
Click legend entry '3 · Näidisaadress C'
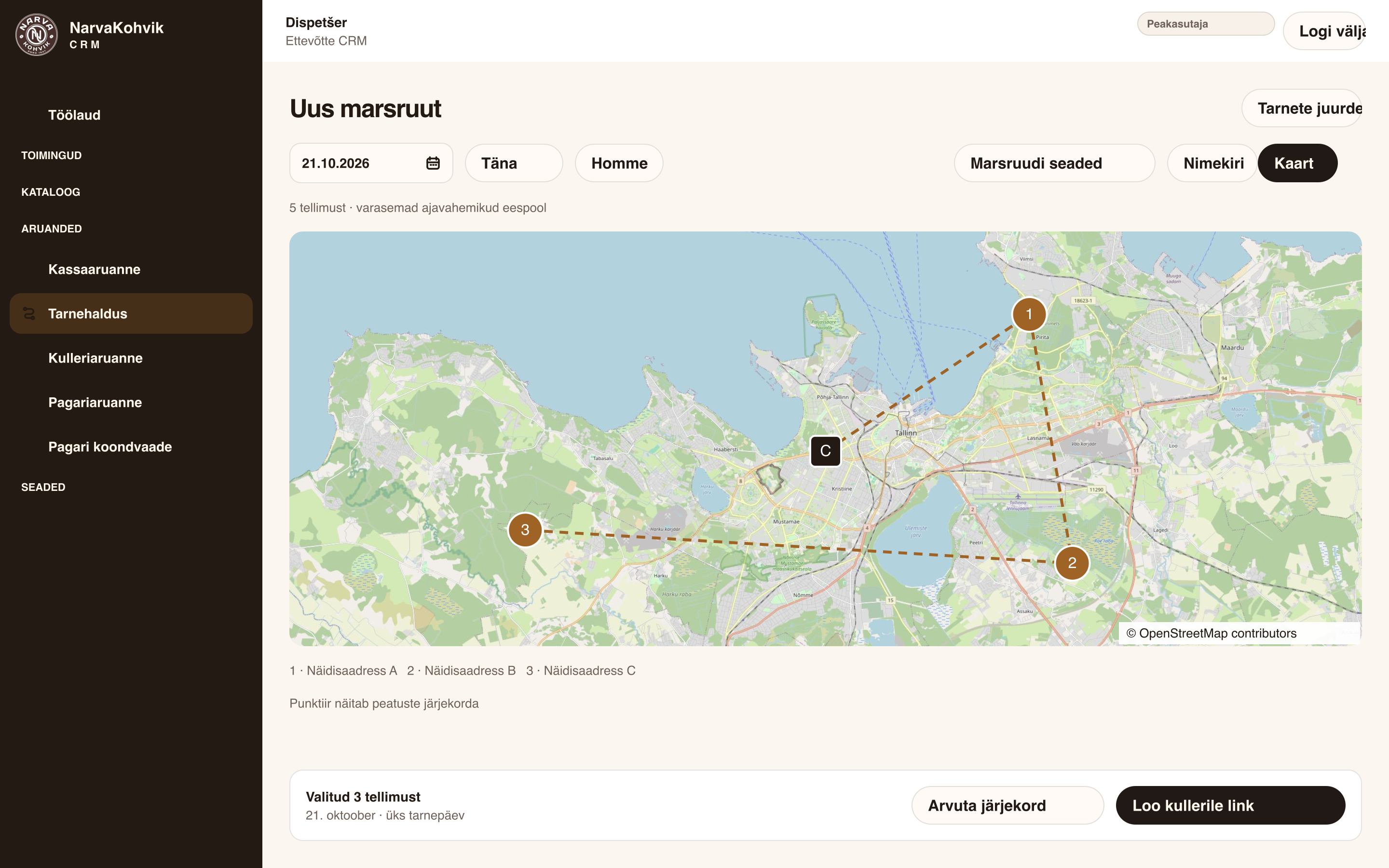coord(581,670)
